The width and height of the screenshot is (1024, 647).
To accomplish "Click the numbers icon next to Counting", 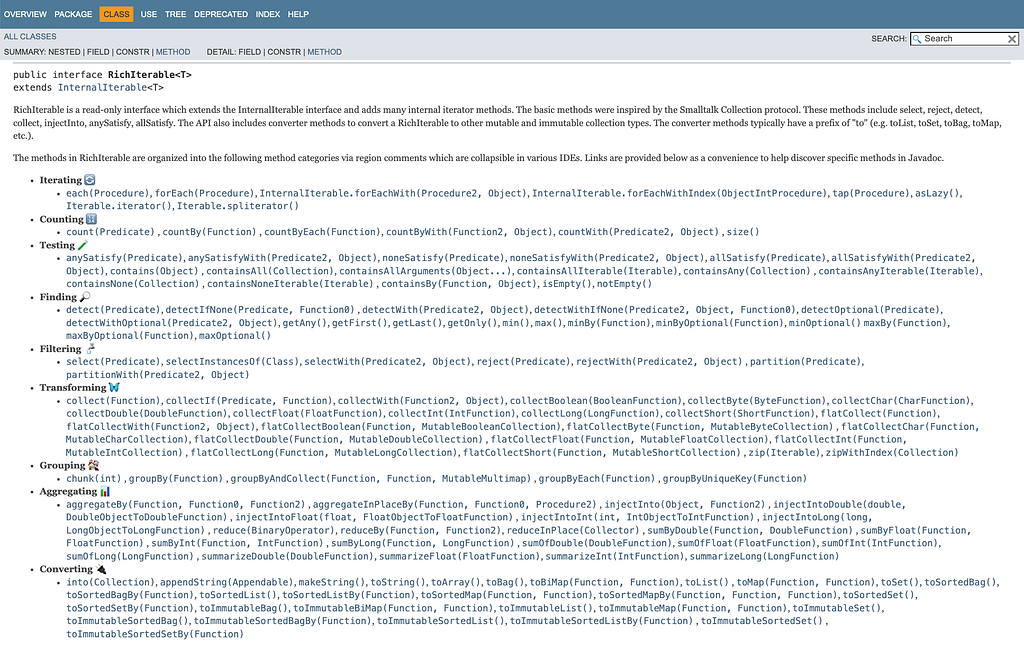I will [x=91, y=219].
